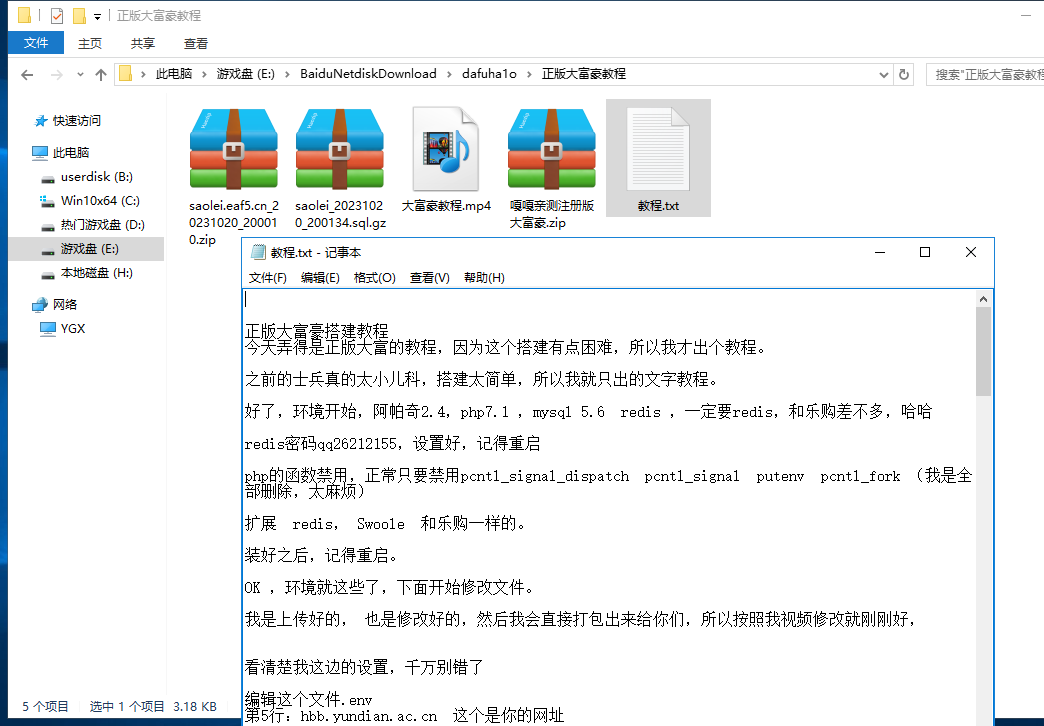
Task: Navigate back to previous folder
Action: click(x=27, y=75)
